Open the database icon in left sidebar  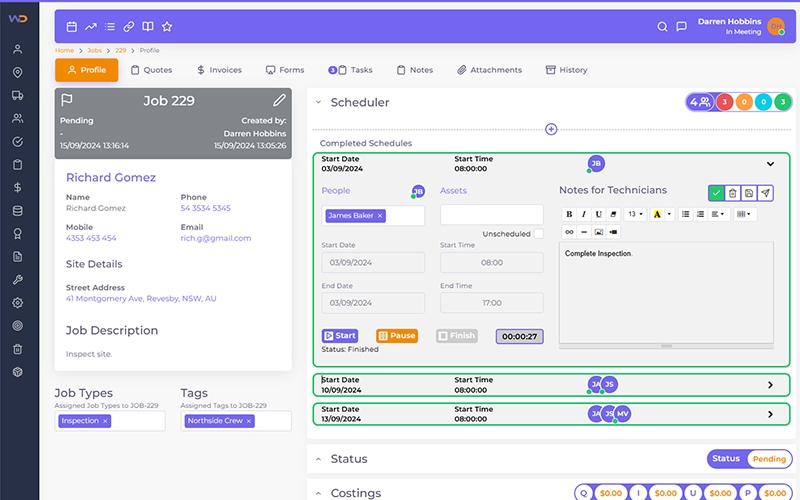[18, 211]
